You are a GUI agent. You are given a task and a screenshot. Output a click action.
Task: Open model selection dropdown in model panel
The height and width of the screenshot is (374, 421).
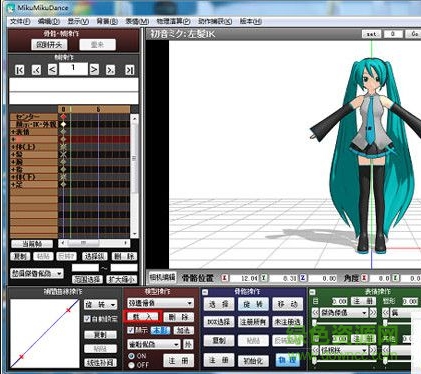click(160, 303)
